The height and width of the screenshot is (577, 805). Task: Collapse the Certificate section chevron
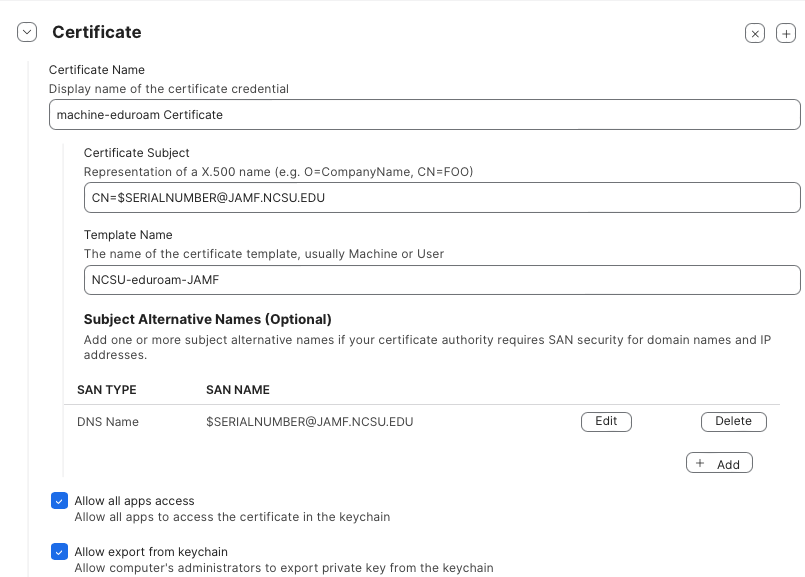point(27,32)
